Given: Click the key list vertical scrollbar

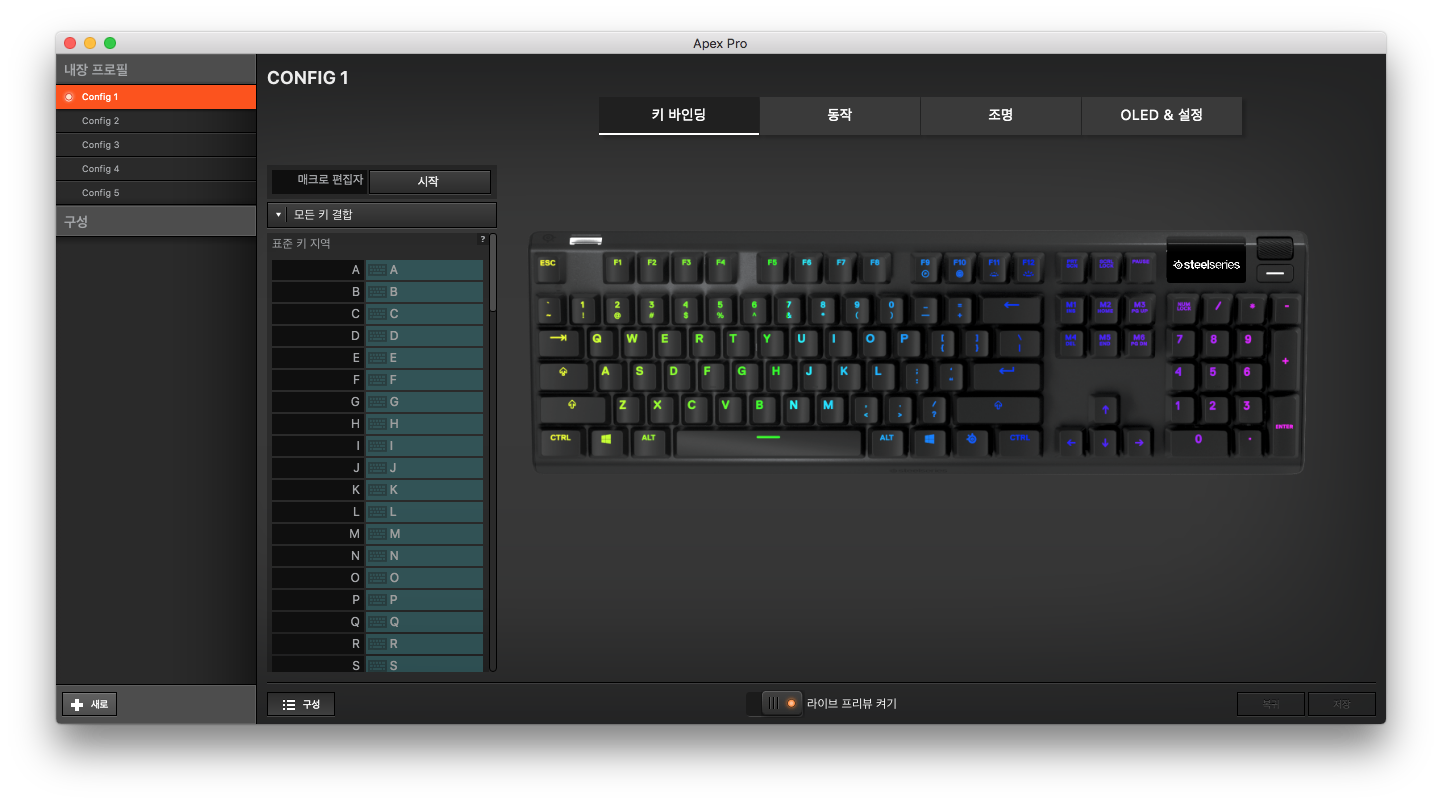Looking at the screenshot, I should pos(492,270).
